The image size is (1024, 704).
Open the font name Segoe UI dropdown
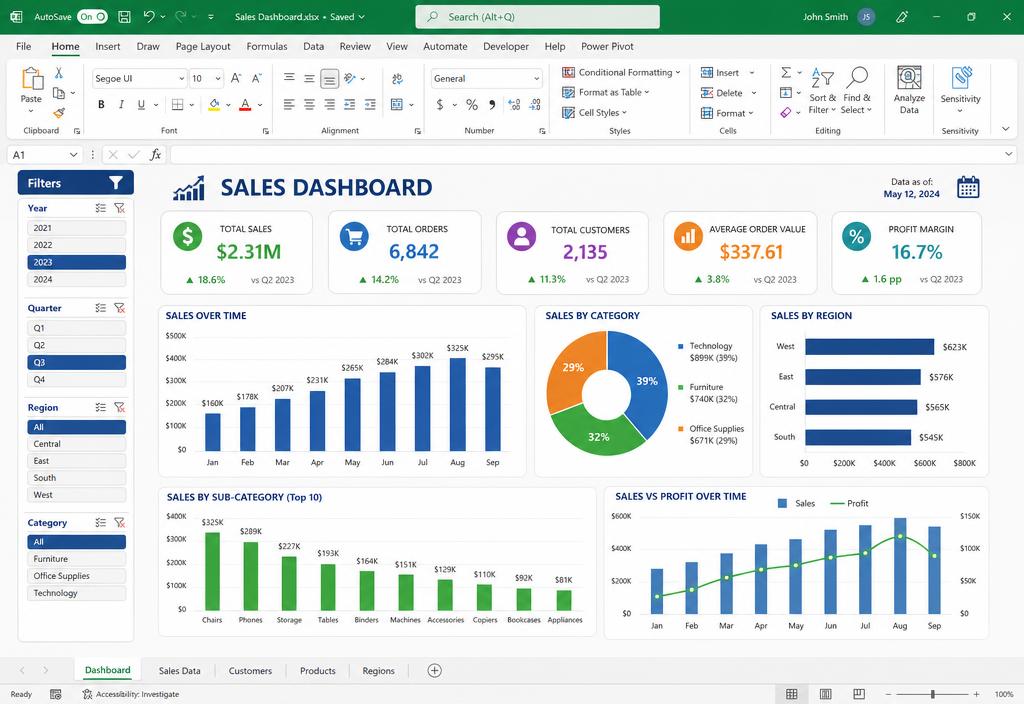pos(182,78)
